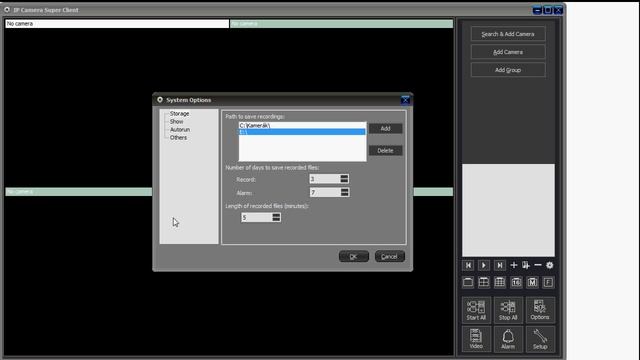Open the Alarm bell icon
The height and width of the screenshot is (360, 640).
(508, 339)
